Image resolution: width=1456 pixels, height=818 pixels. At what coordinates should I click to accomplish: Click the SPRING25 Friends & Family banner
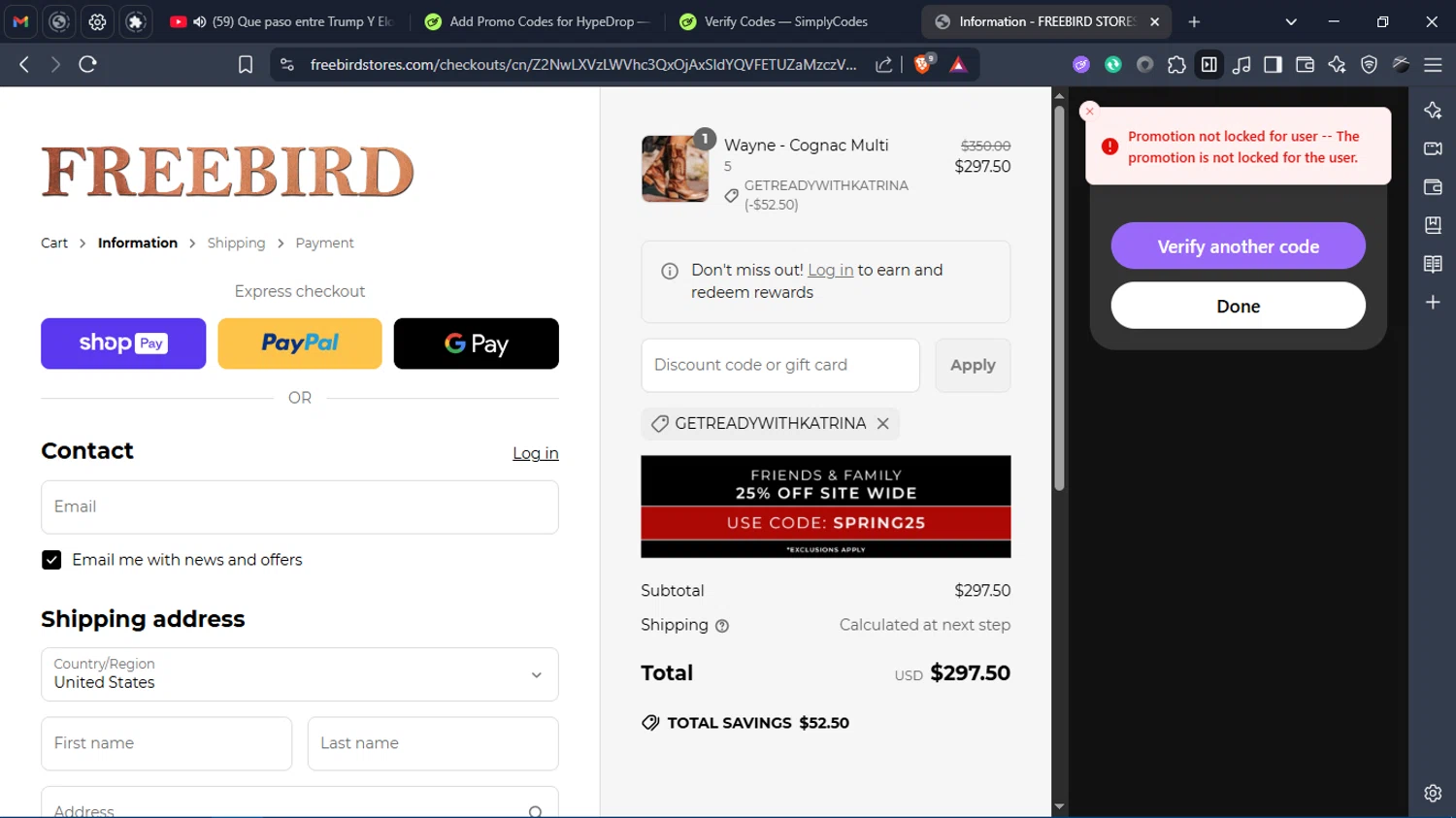click(826, 507)
